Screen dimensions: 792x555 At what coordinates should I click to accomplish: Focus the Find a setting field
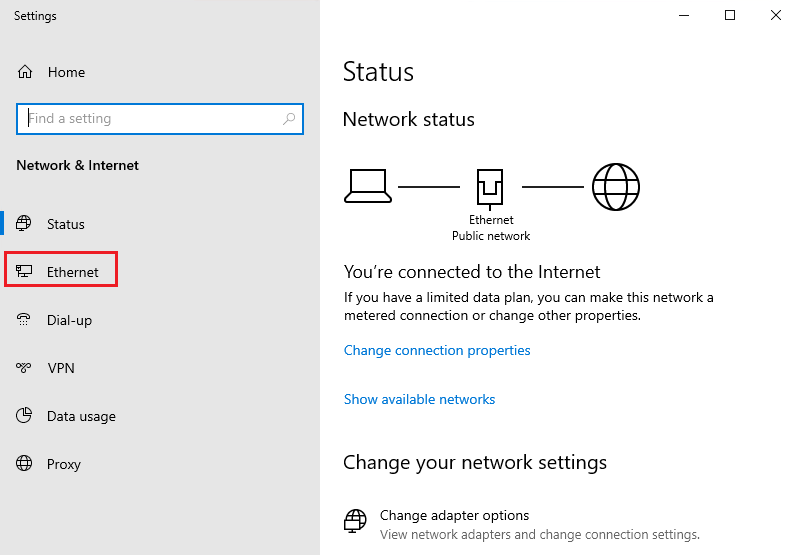(150, 118)
